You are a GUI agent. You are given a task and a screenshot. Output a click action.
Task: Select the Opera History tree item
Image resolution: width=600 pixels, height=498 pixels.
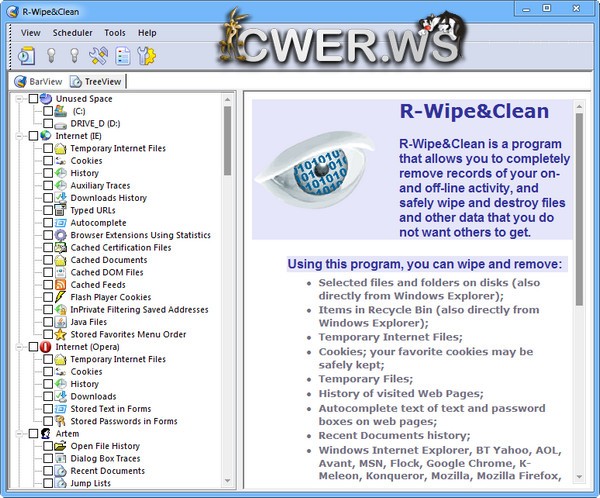tap(85, 384)
